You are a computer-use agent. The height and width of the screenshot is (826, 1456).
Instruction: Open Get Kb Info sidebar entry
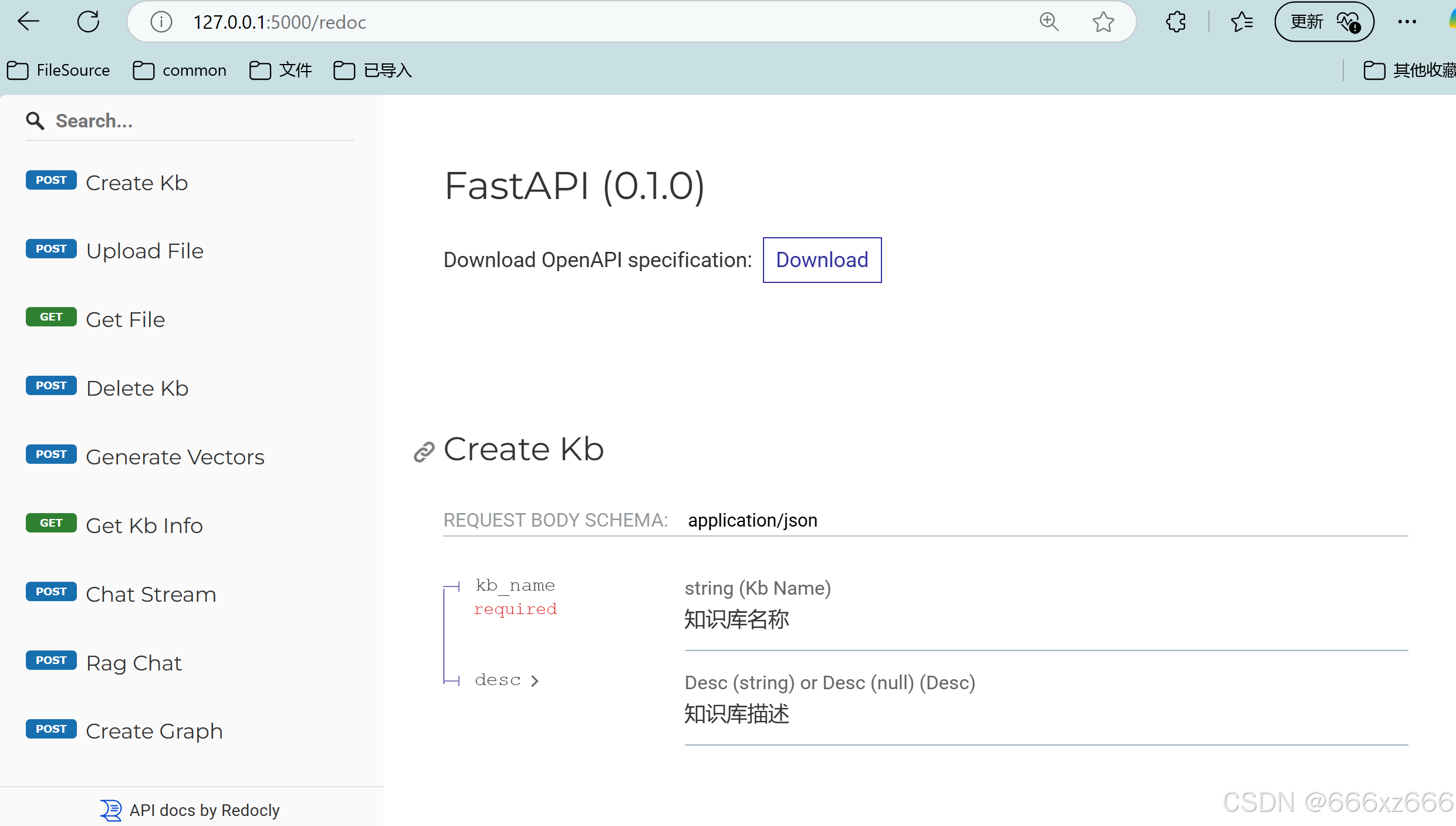144,525
